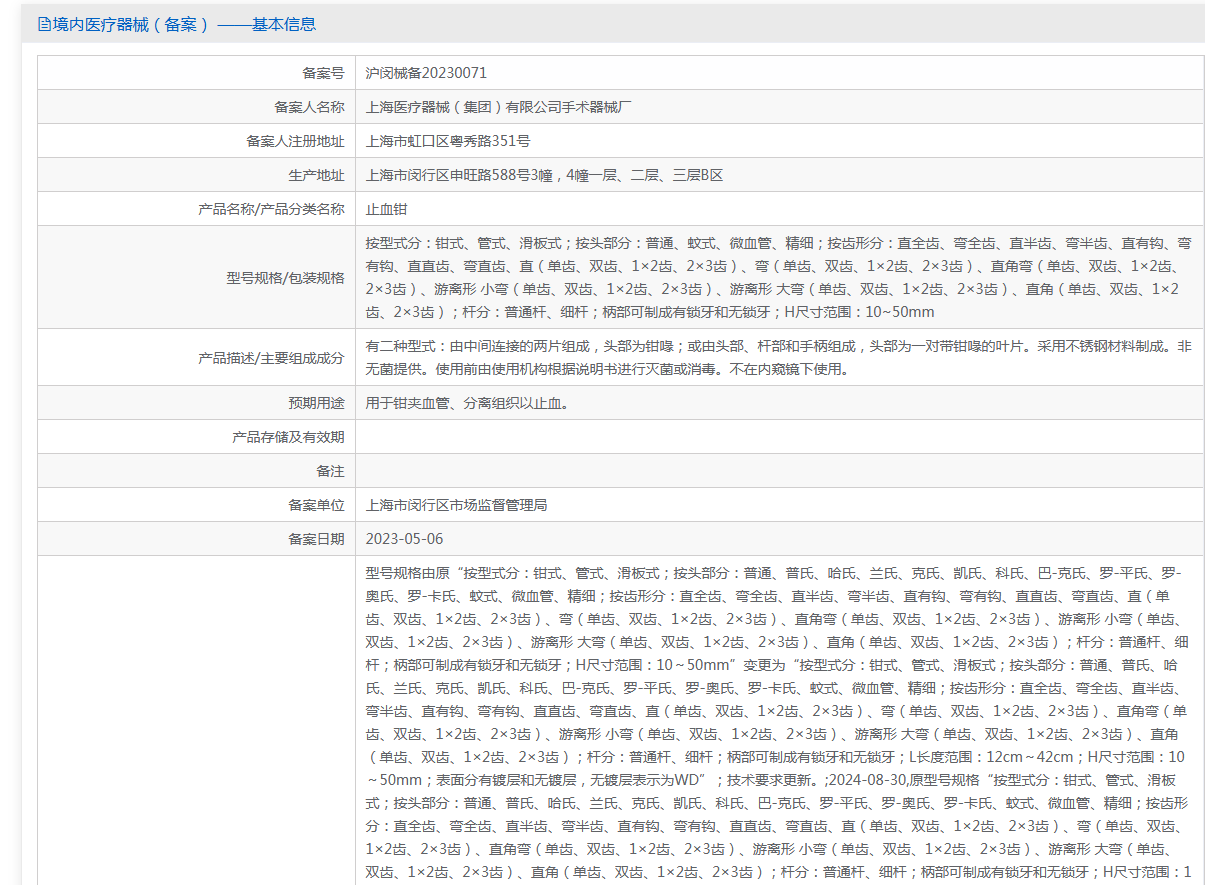Click the label 备注
The height and width of the screenshot is (885, 1205).
330,471
